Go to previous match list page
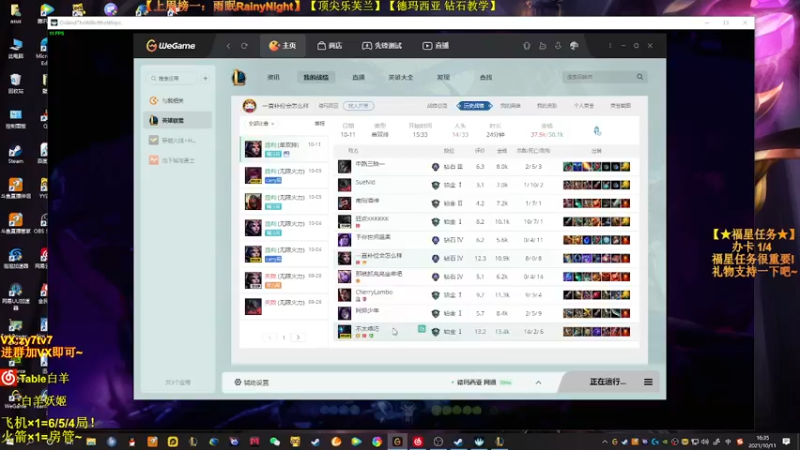The width and height of the screenshot is (800, 450). pos(270,337)
